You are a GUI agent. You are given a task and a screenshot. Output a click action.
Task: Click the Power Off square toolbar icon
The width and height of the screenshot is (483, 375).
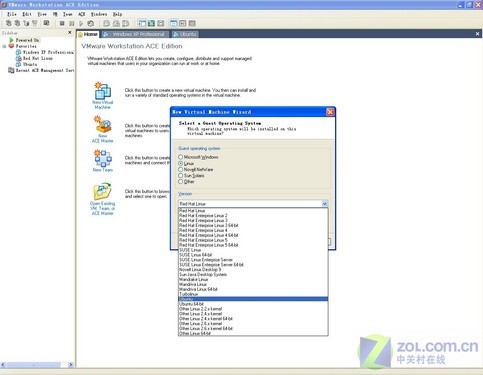62,23
